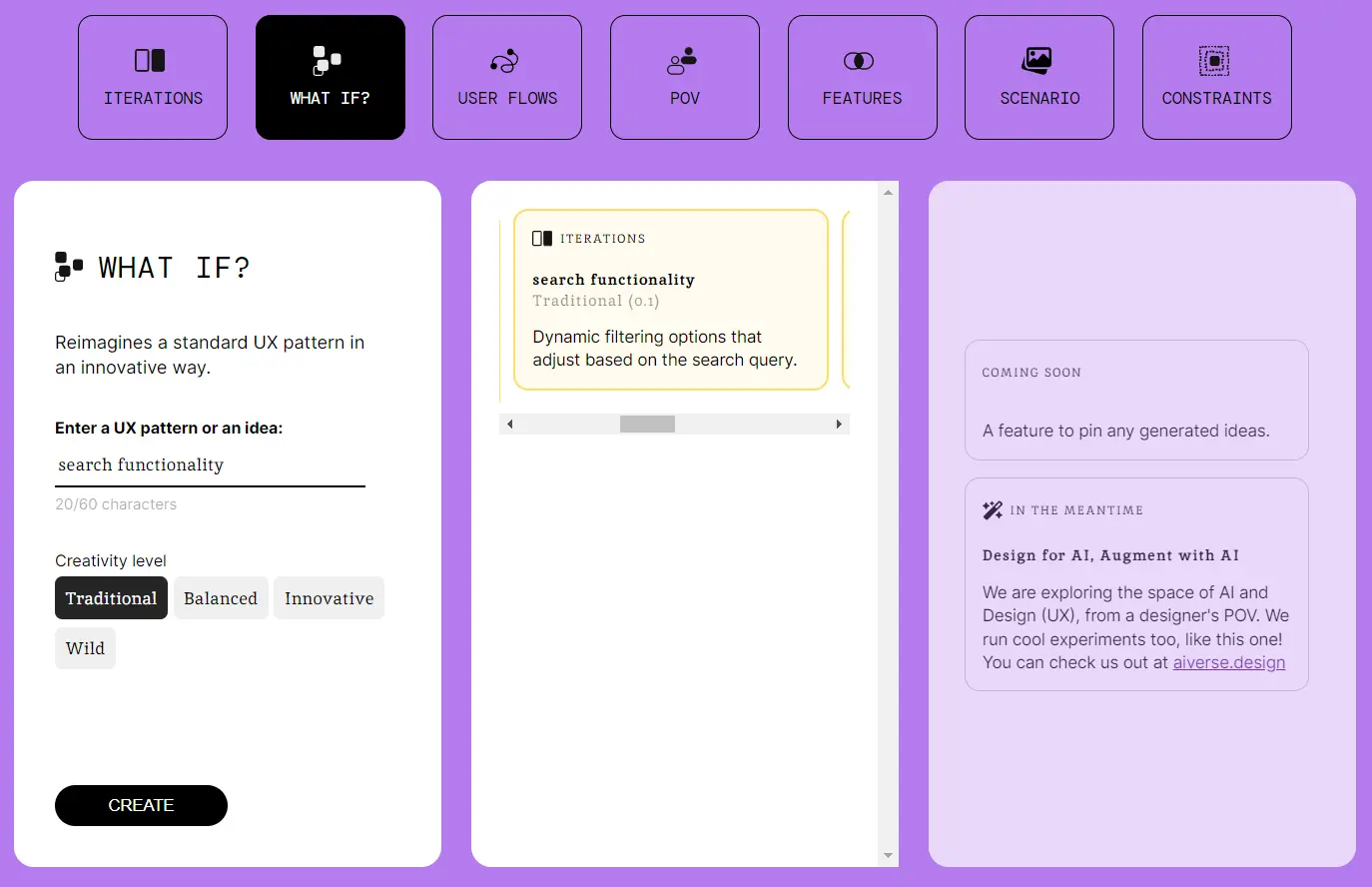The height and width of the screenshot is (887, 1372).
Task: Click the POV persona icon
Action: [x=682, y=61]
